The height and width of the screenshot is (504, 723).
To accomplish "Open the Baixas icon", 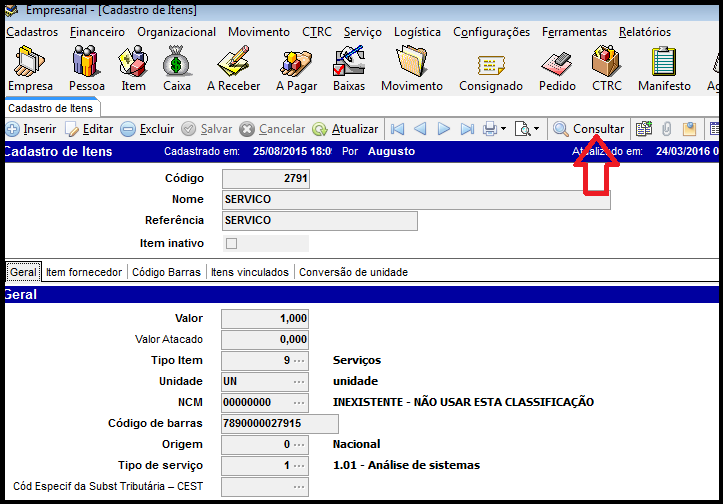I will (349, 66).
